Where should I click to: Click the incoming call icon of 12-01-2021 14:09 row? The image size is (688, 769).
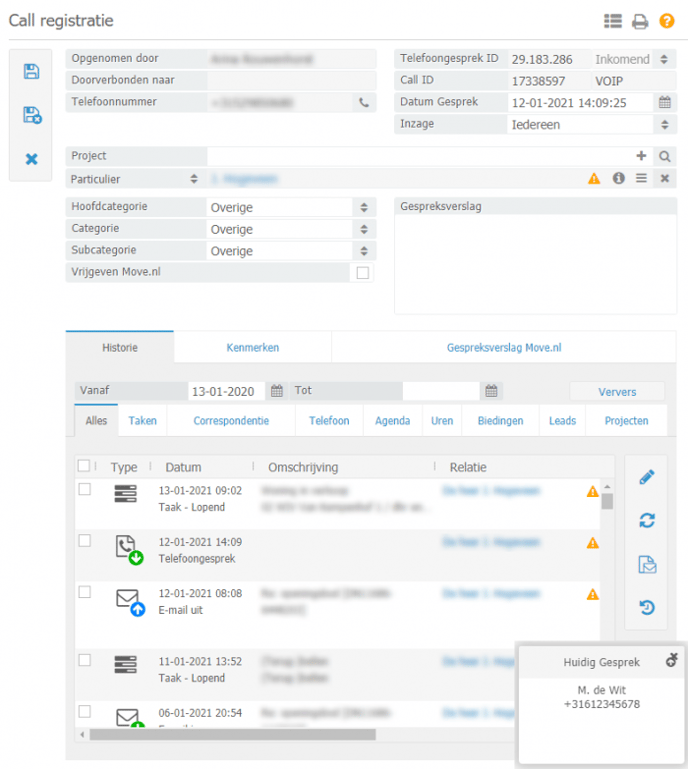click(129, 550)
